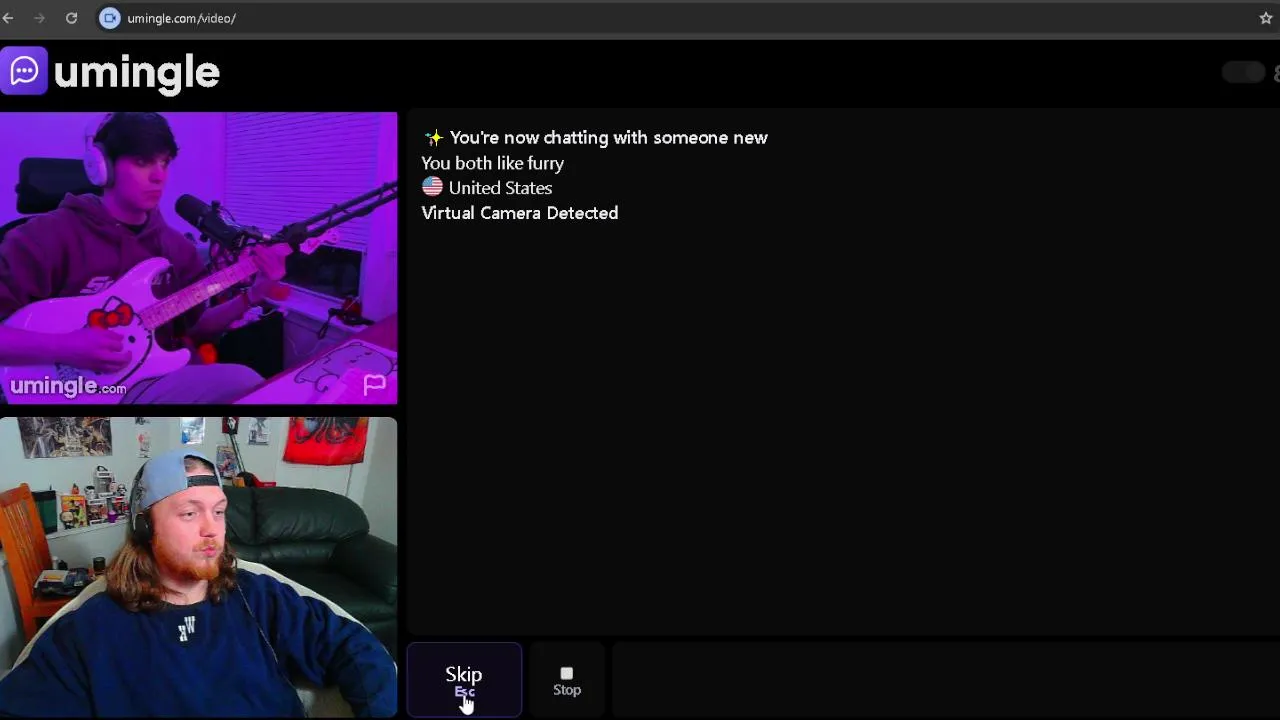Click the browser back arrow
The image size is (1280, 720).
click(8, 18)
